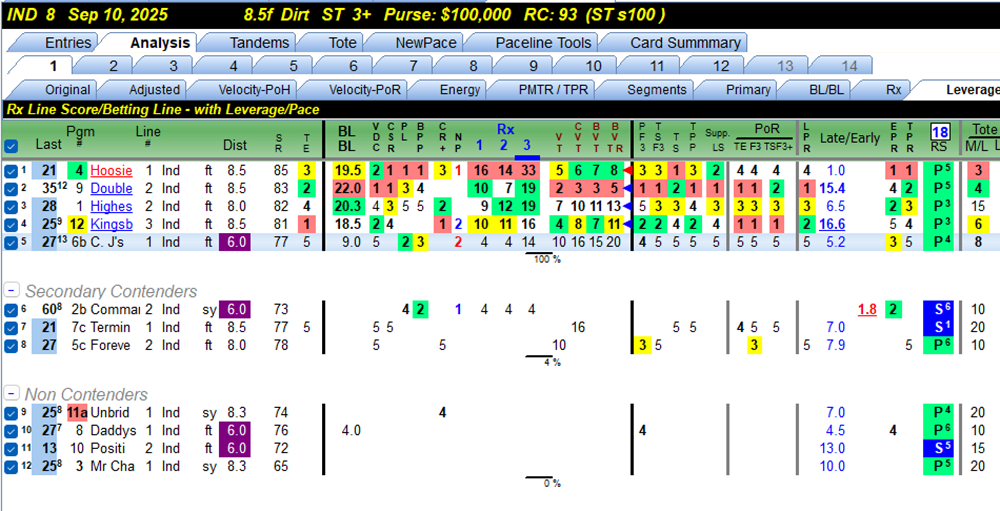
Task: Open the Highes horse link
Action: point(112,206)
